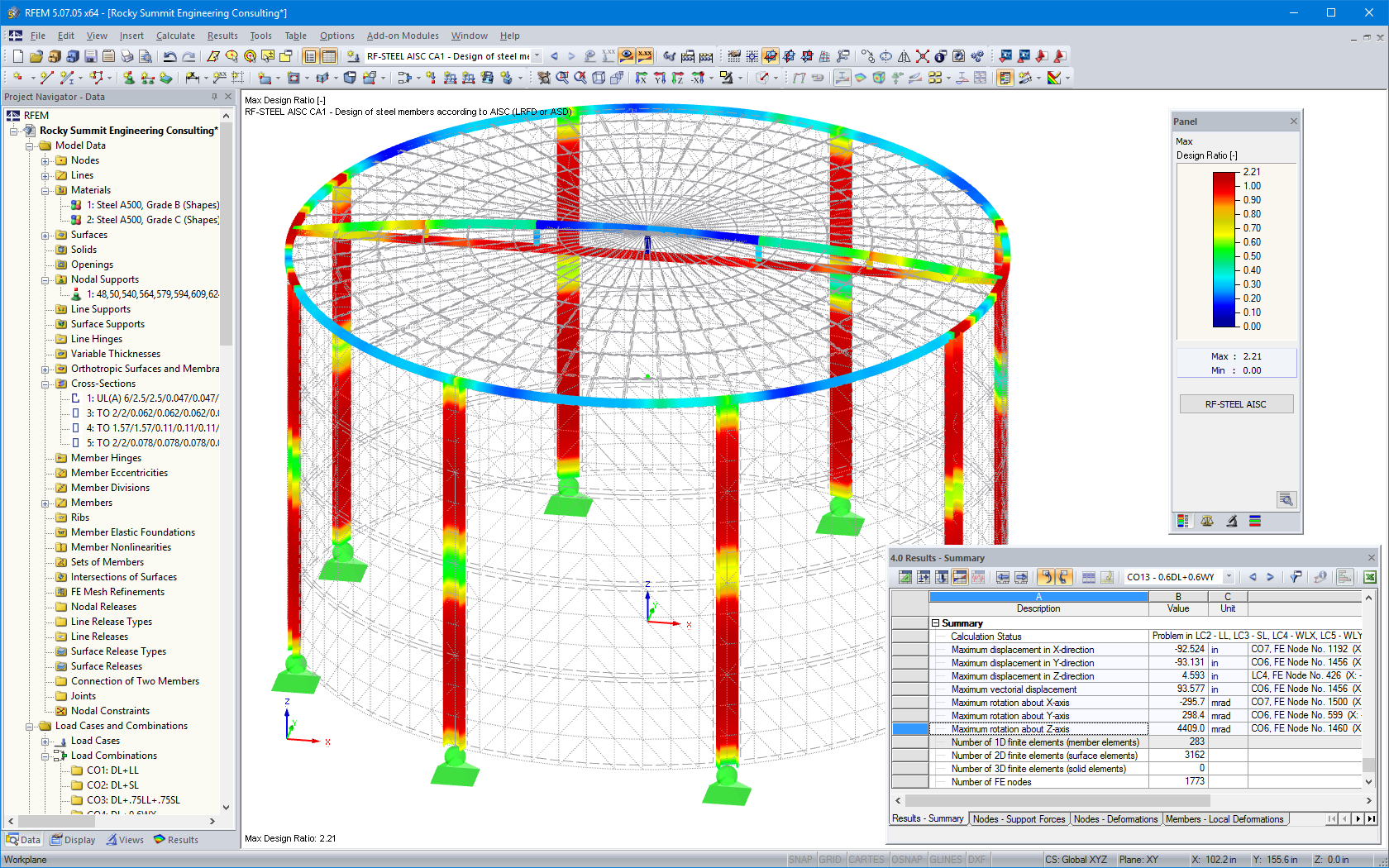Click the info icon in the top toolbar
This screenshot has height=868, width=1389.
click(x=941, y=56)
